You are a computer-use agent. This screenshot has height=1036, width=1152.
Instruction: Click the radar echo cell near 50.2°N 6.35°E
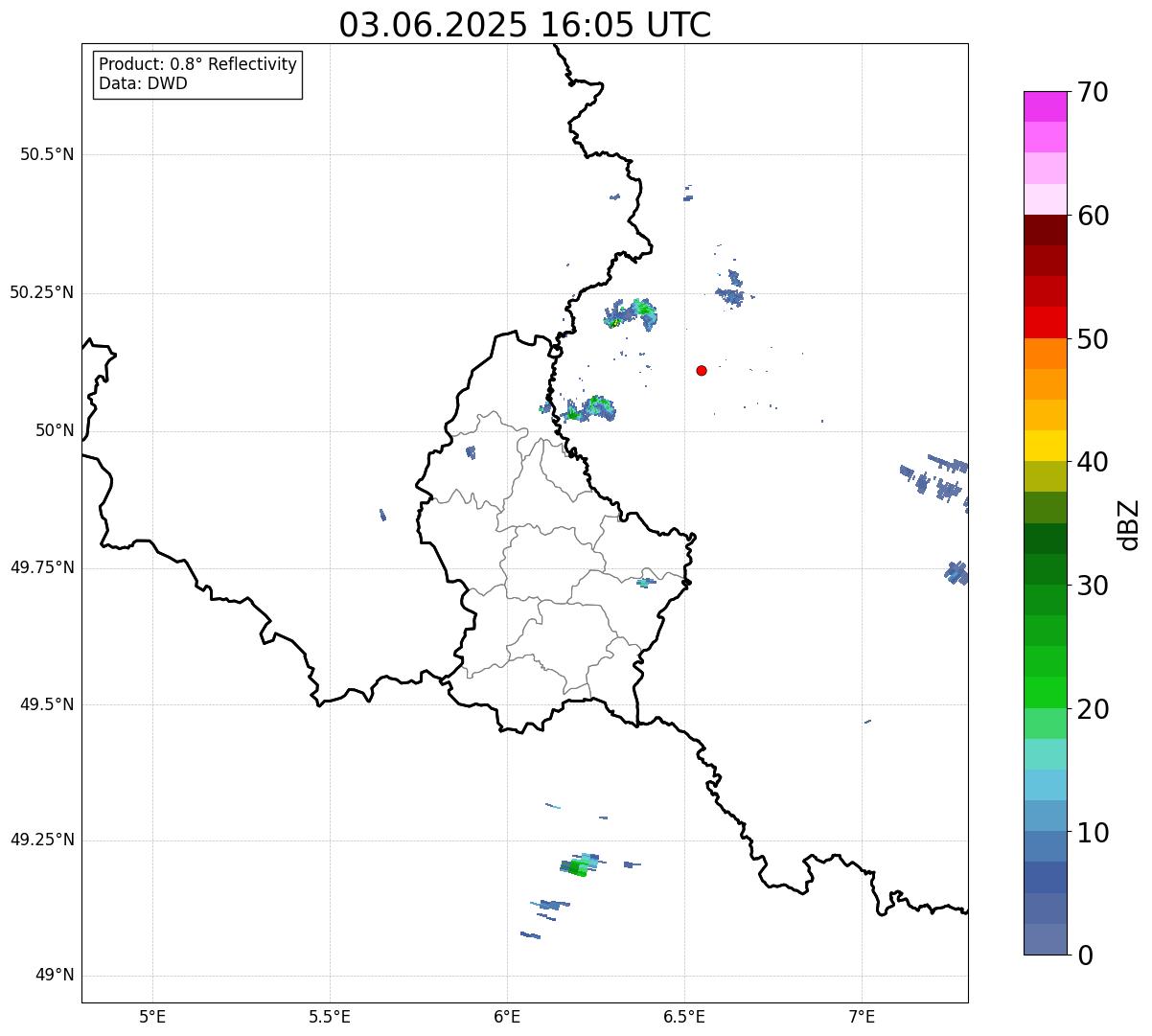pos(631,313)
